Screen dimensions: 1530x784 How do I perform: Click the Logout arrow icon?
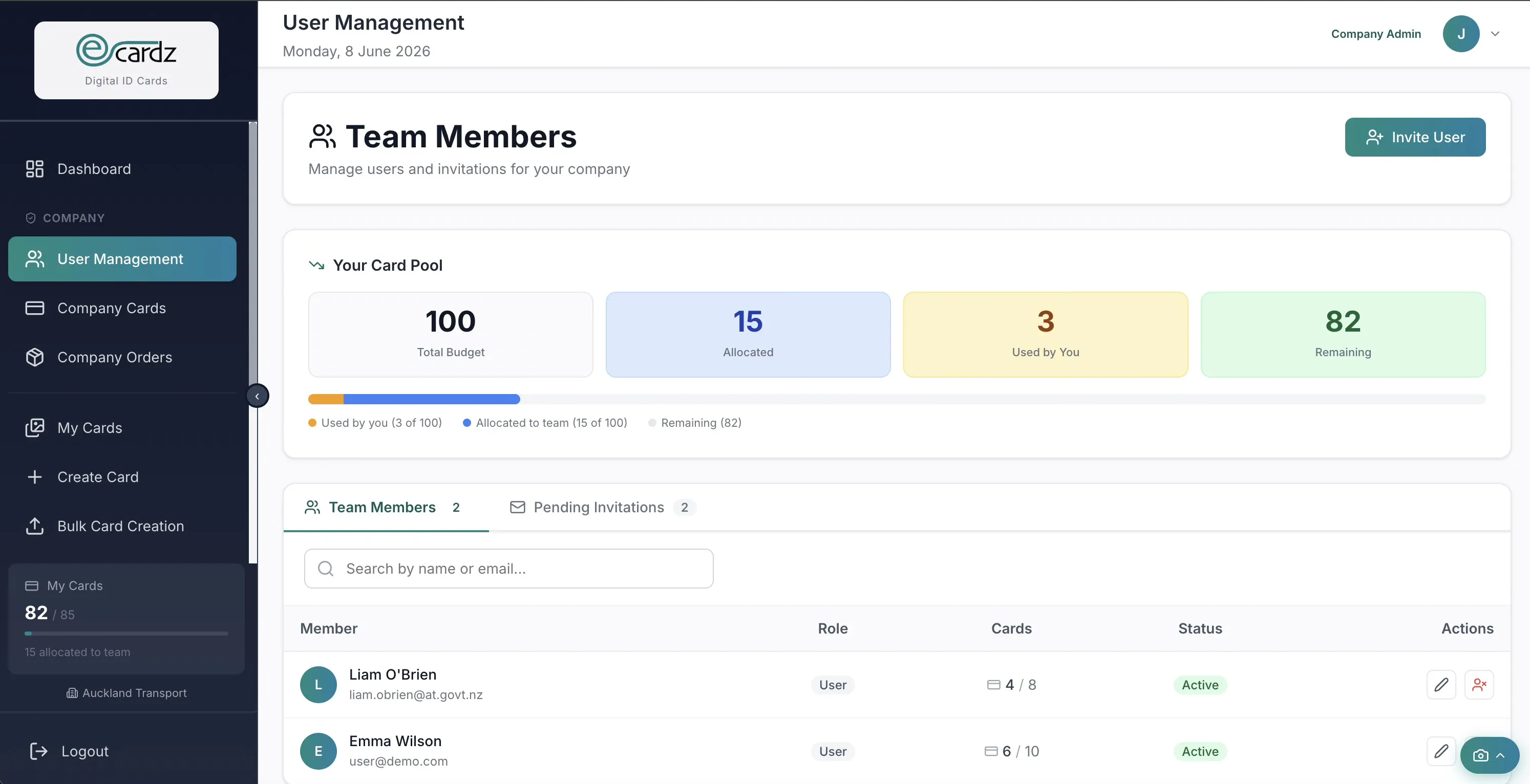click(x=38, y=751)
